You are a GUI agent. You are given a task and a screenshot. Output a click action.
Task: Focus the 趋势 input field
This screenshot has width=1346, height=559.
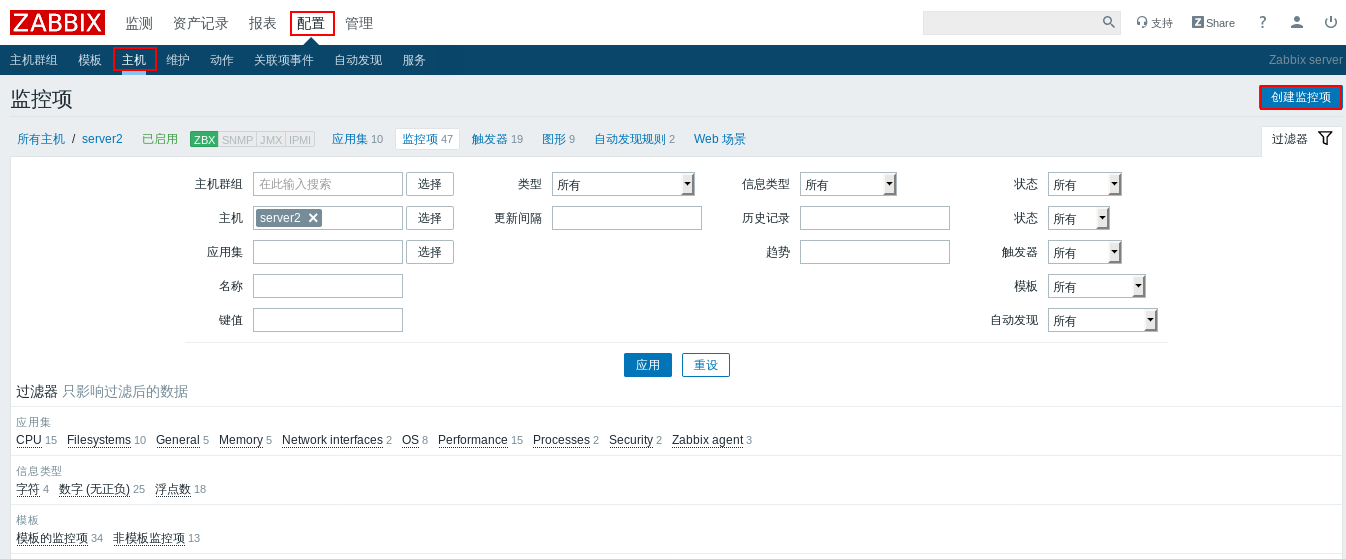875,252
